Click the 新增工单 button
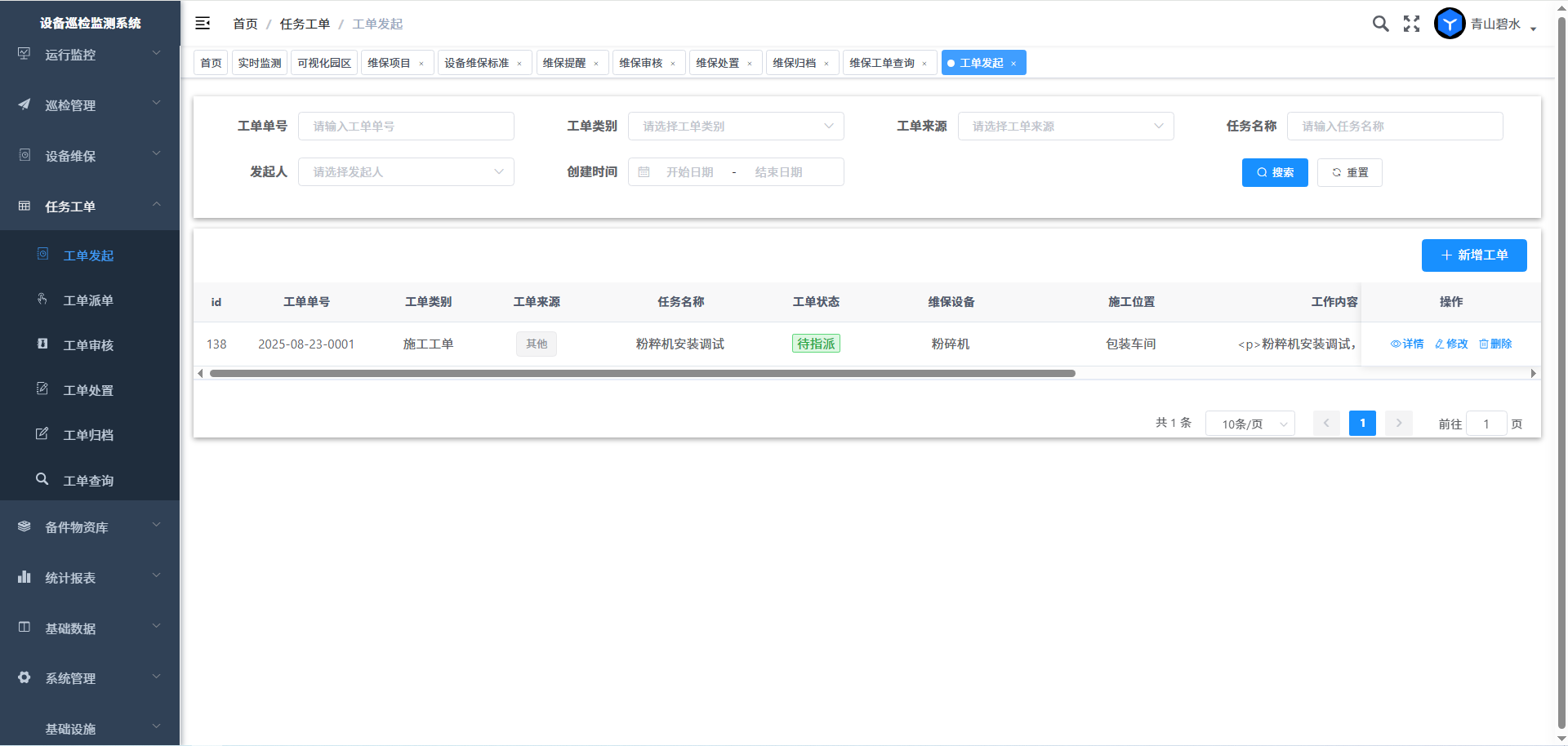This screenshot has height=746, width=1568. [1473, 255]
